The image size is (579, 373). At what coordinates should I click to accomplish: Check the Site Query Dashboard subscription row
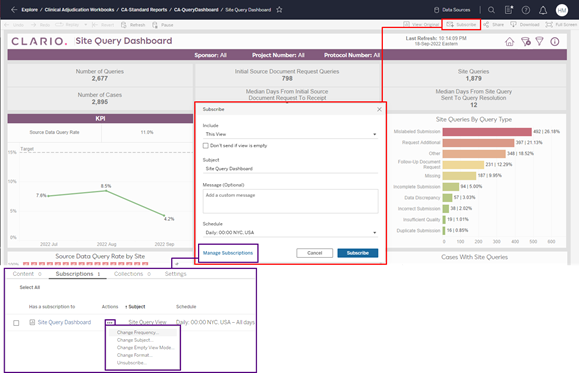(x=16, y=323)
